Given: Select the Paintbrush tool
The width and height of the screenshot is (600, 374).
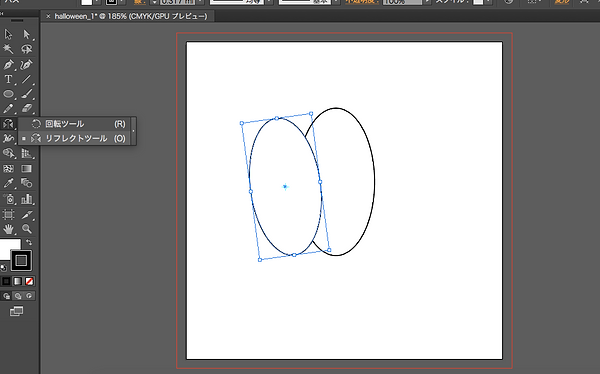Looking at the screenshot, I should pyautogui.click(x=26, y=94).
